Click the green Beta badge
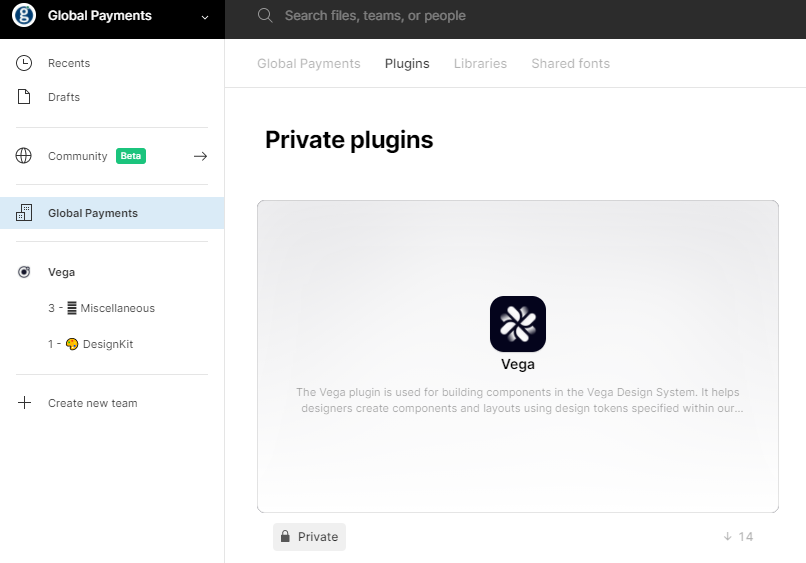 point(131,156)
